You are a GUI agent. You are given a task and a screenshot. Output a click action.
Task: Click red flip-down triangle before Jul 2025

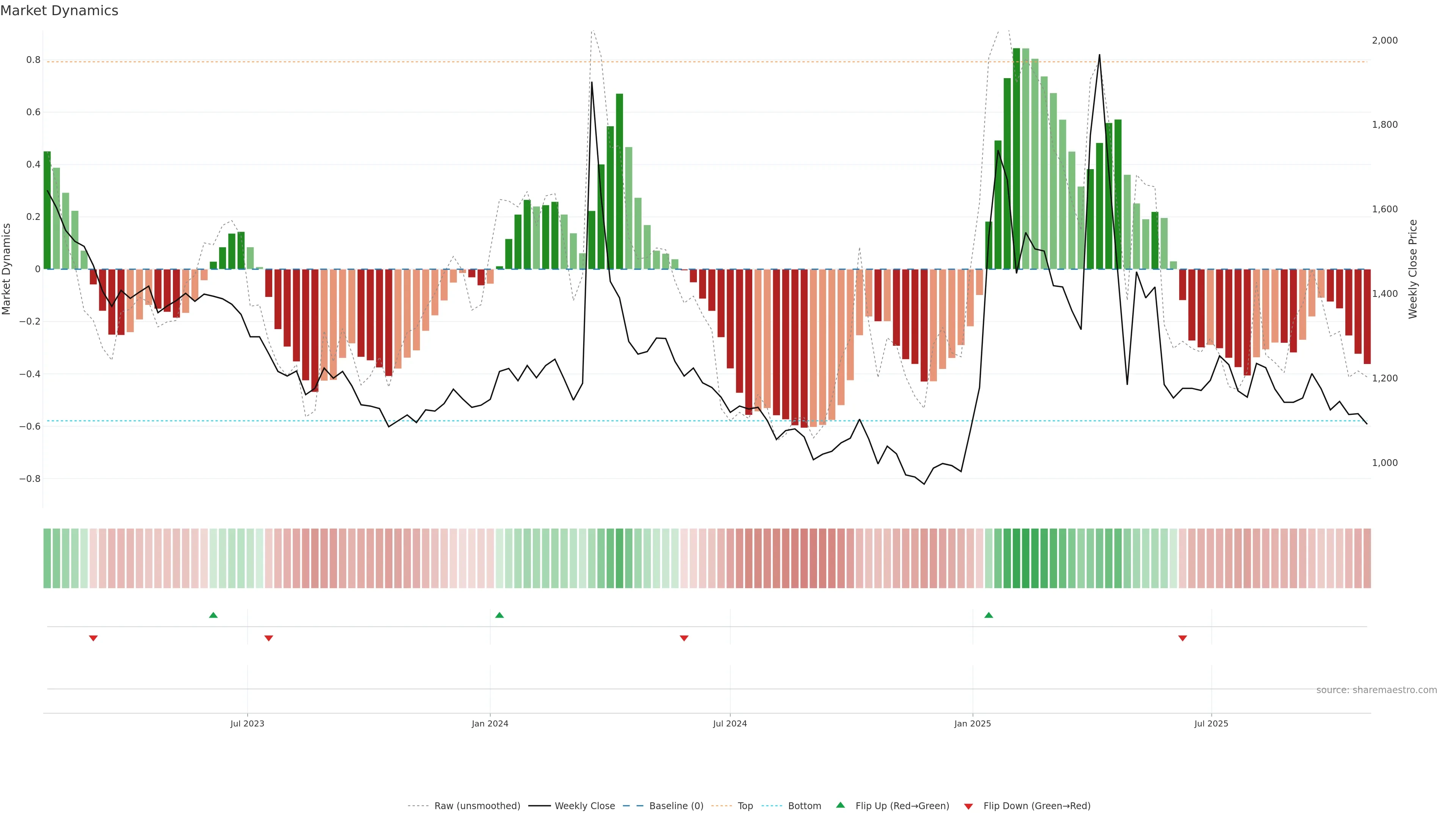(1183, 638)
